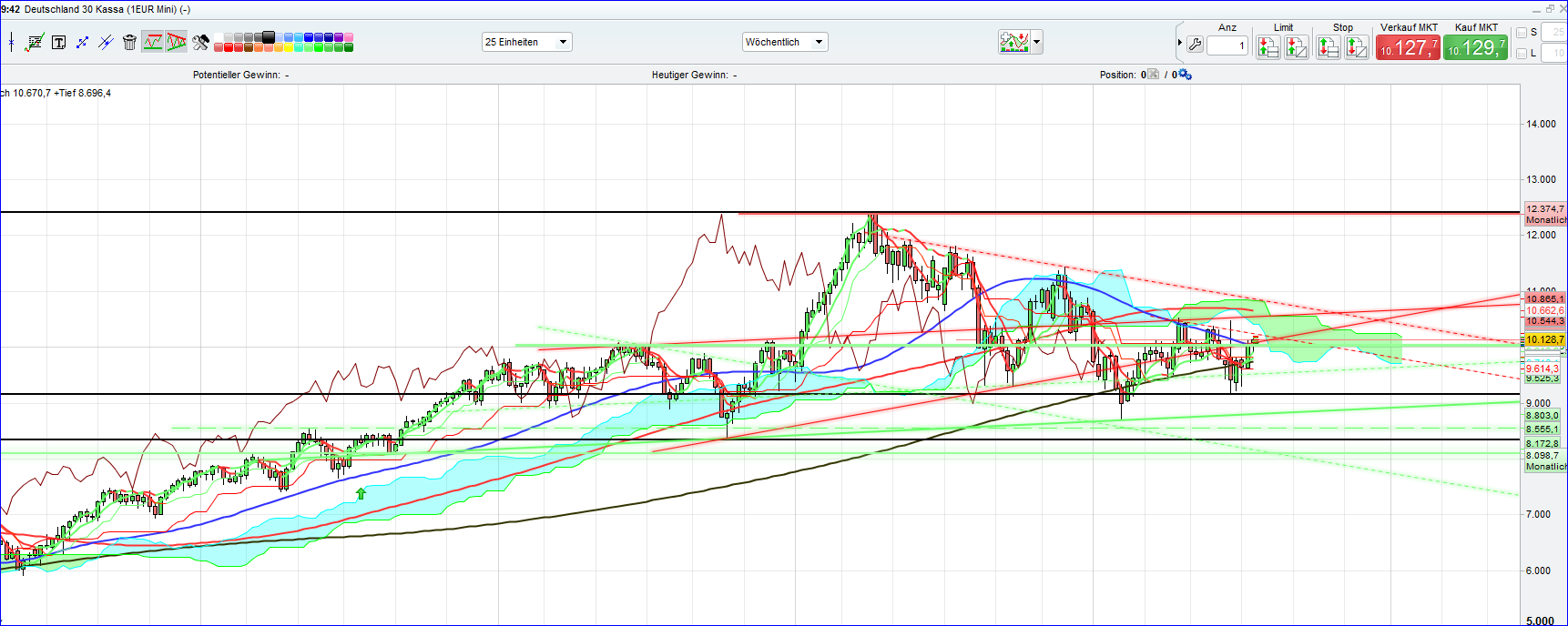Click the green Kauf MKT buy button
This screenshot has width=1568, height=626.
tap(1475, 47)
